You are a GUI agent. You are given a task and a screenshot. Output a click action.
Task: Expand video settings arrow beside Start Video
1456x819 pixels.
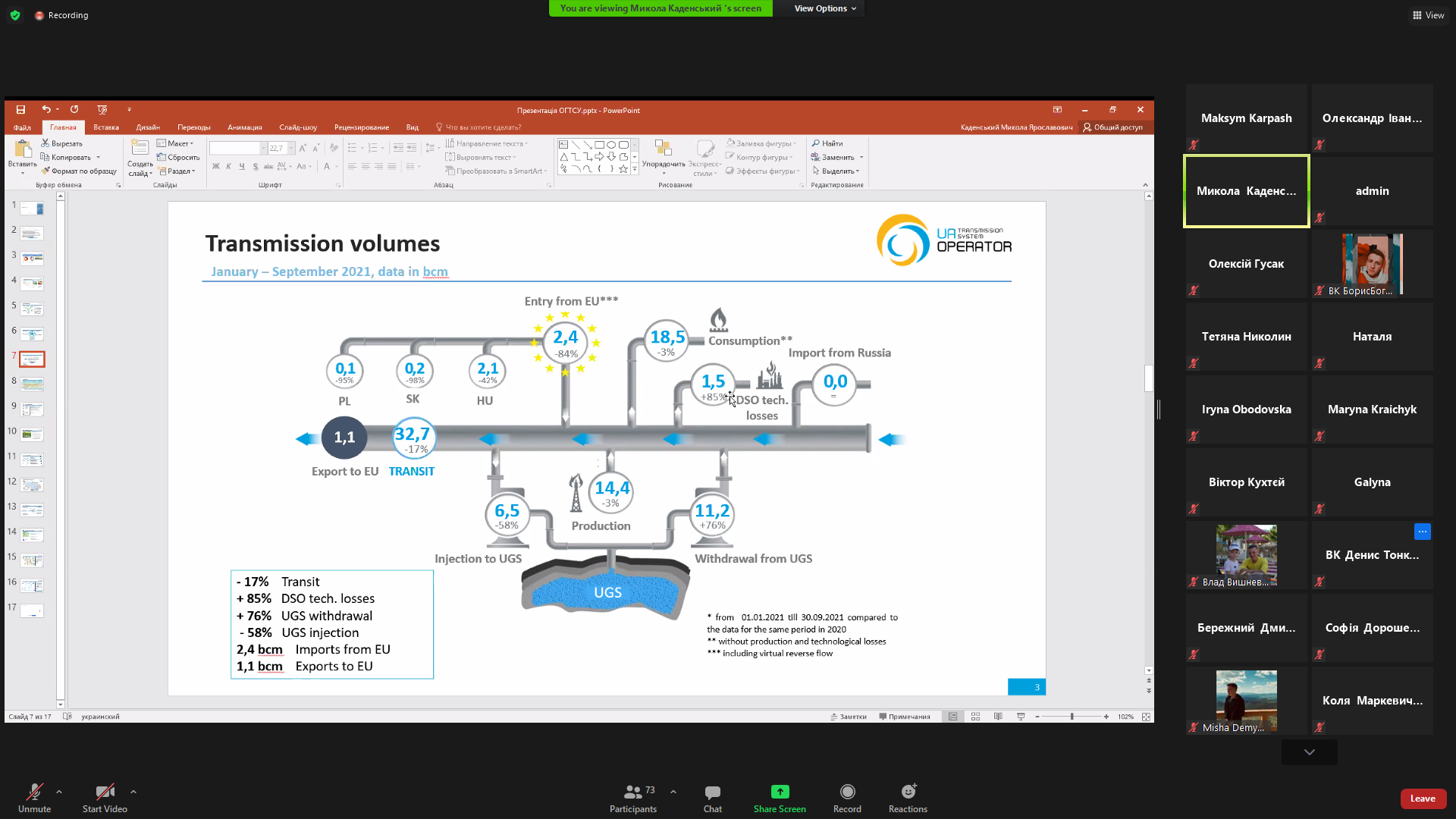tap(133, 792)
